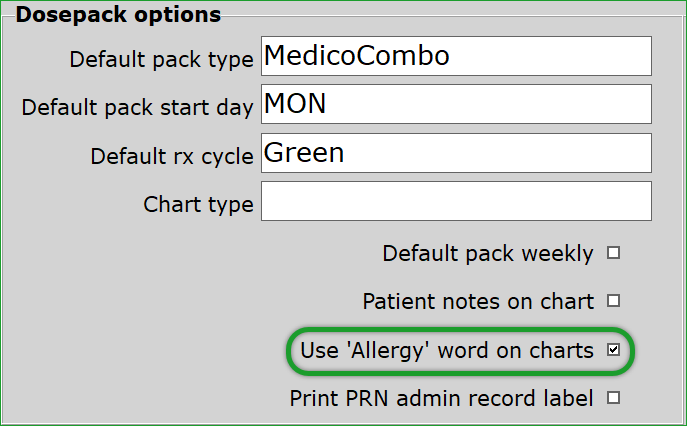Tick the Patient notes on chart checkbox
687x426 pixels.
[x=613, y=300]
